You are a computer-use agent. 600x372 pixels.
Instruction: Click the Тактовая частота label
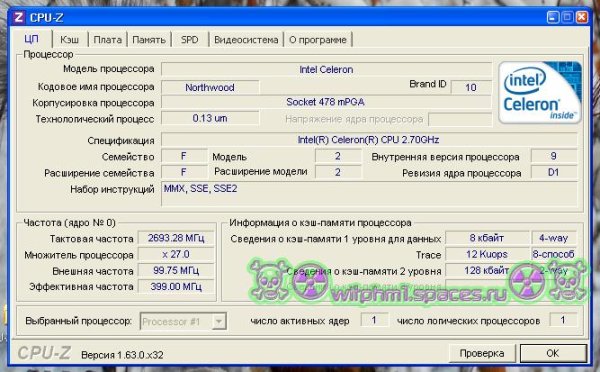point(92,239)
